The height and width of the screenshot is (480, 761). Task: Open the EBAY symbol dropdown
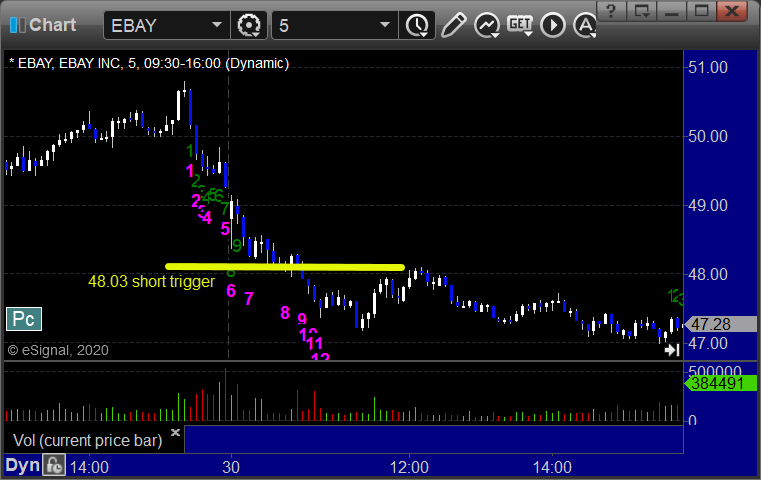point(217,25)
